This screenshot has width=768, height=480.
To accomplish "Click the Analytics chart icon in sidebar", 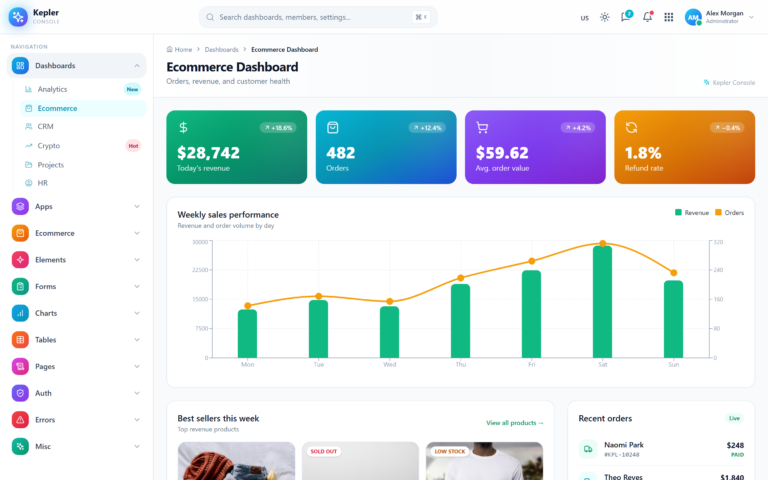I will (x=28, y=89).
